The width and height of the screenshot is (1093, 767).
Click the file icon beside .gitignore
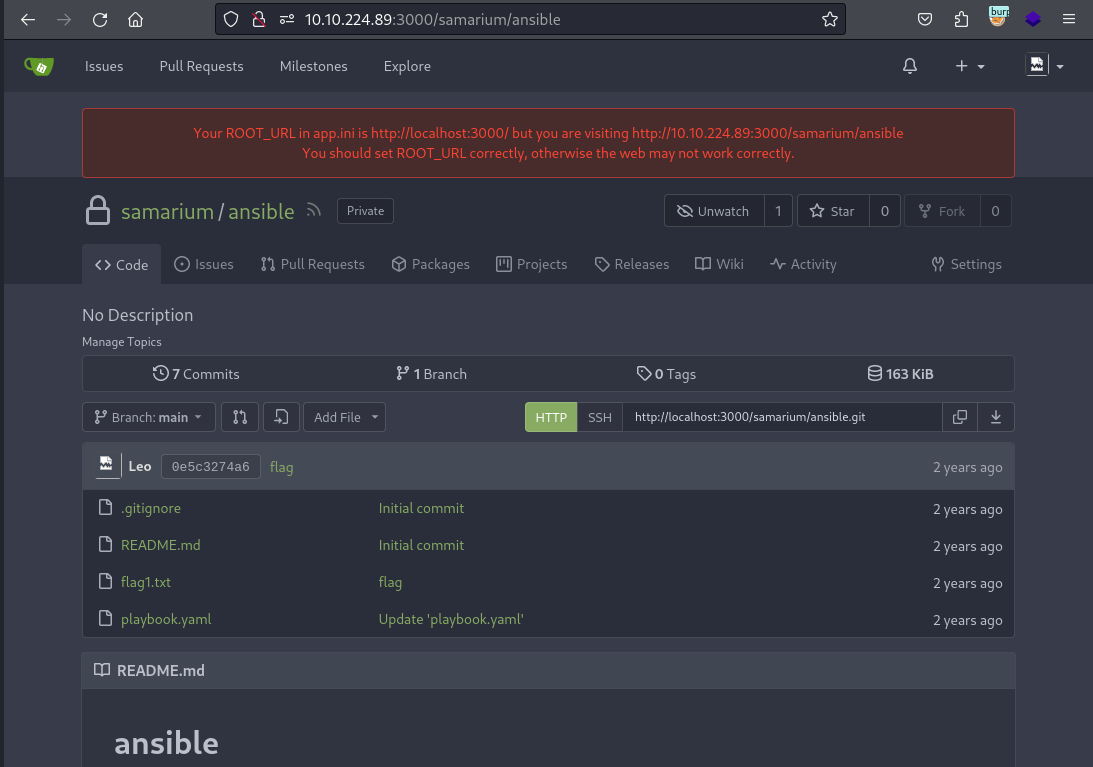[105, 508]
